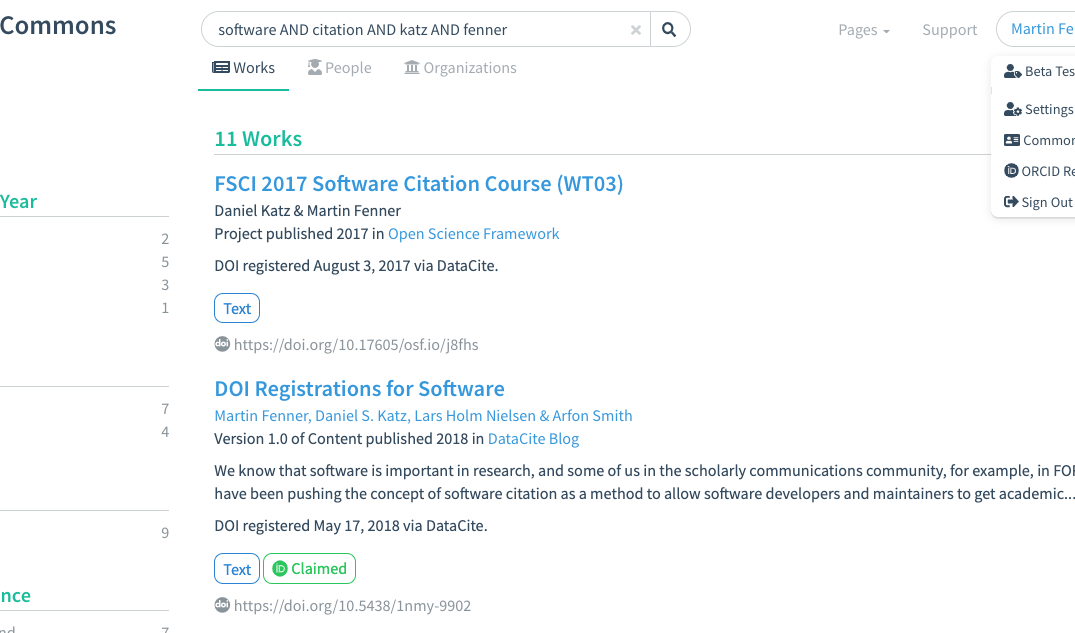Open the Support page link
The image size is (1075, 633).
click(x=949, y=30)
